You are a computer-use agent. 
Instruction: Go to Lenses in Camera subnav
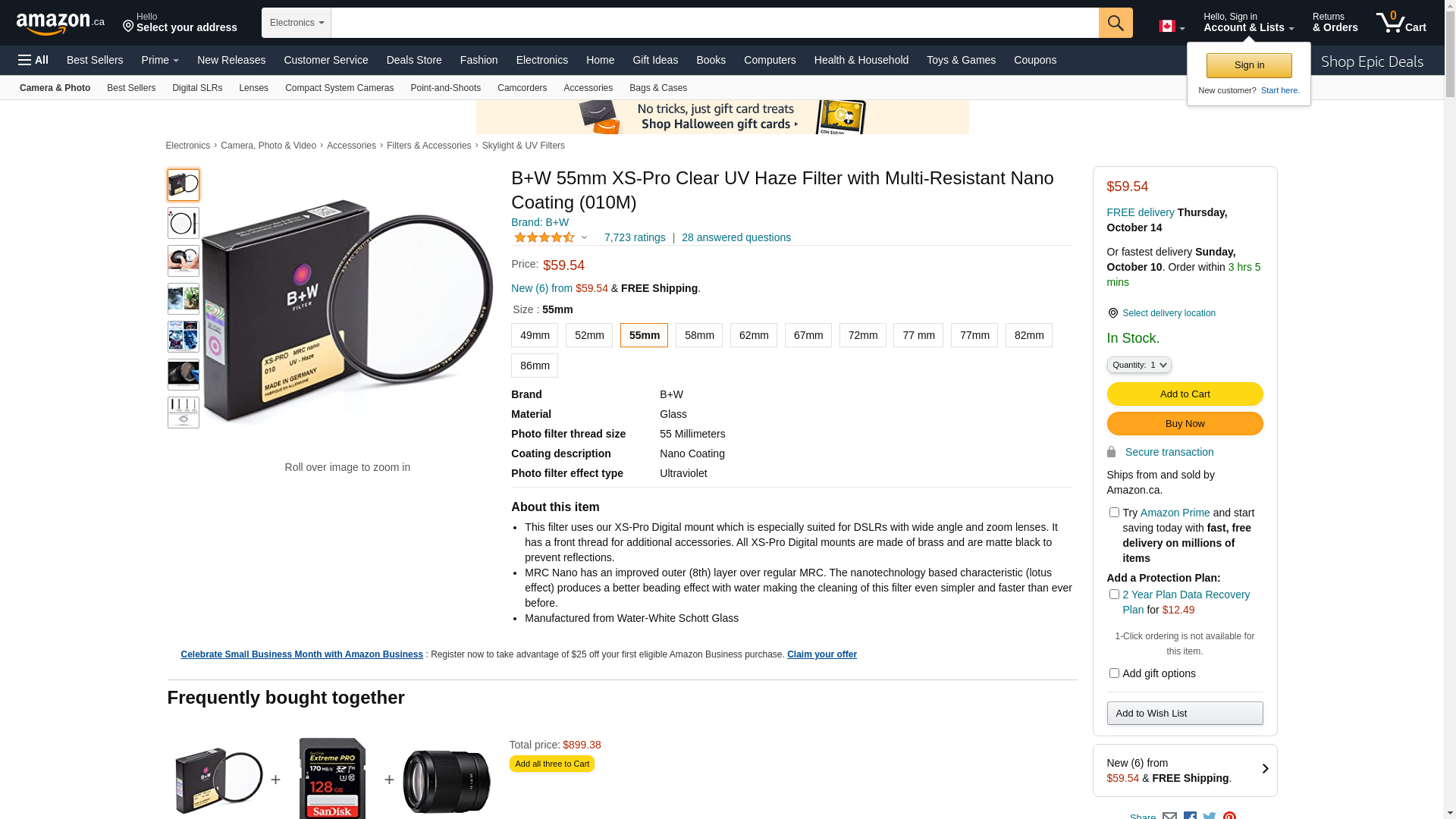click(x=253, y=88)
